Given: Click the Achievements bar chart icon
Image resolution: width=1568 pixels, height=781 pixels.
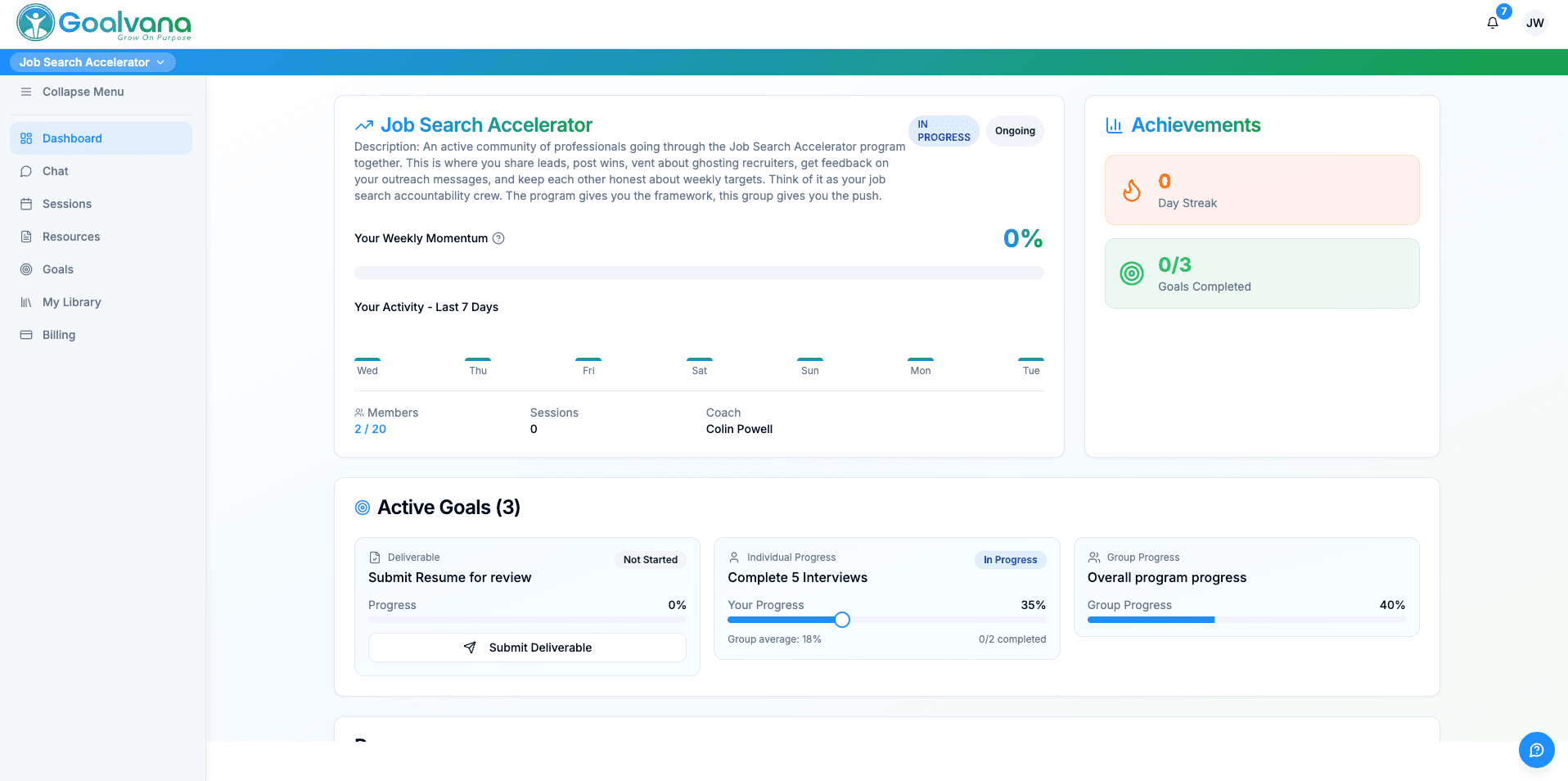Looking at the screenshot, I should point(1114,125).
